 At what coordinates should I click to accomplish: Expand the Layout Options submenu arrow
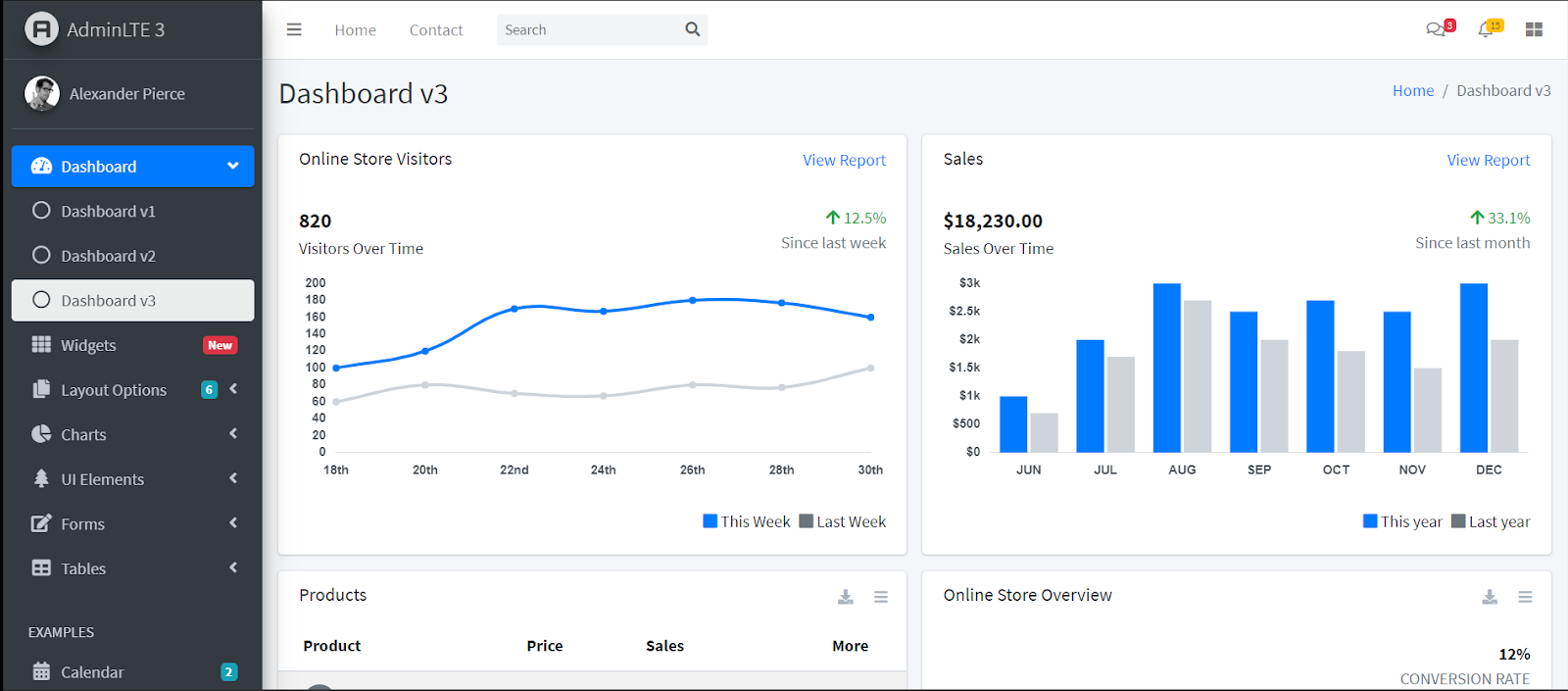click(233, 389)
